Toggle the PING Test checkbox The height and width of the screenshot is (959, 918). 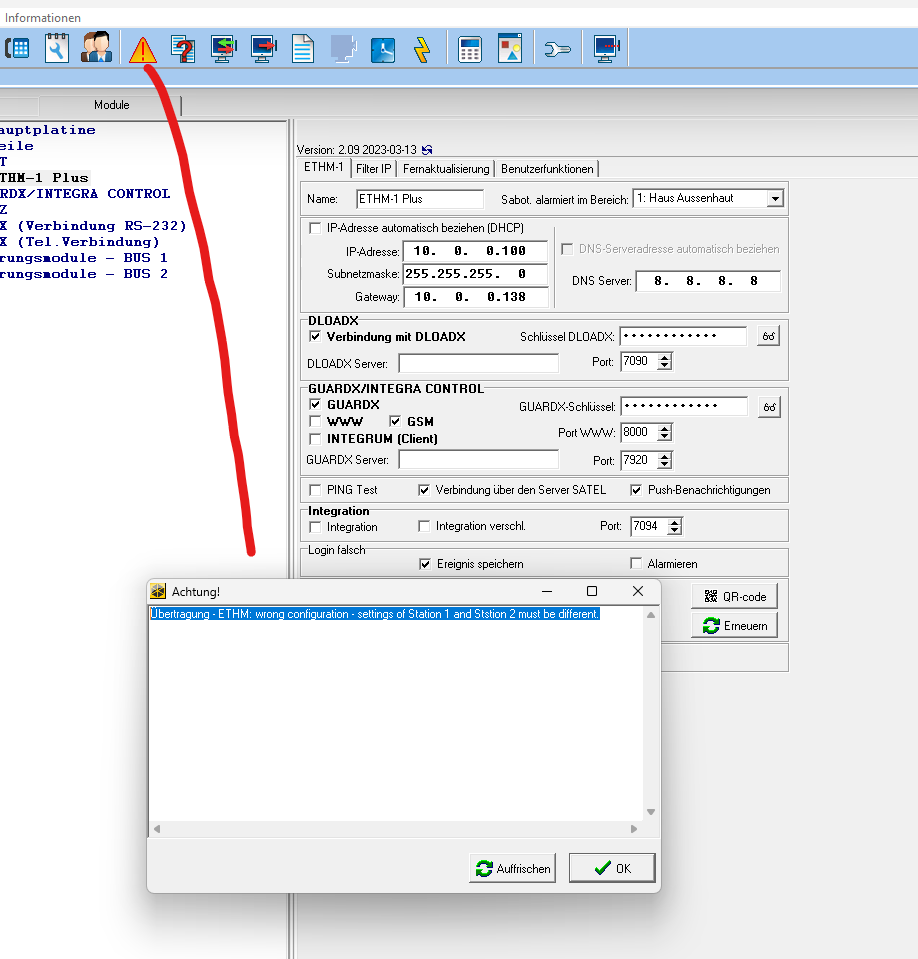pos(316,490)
